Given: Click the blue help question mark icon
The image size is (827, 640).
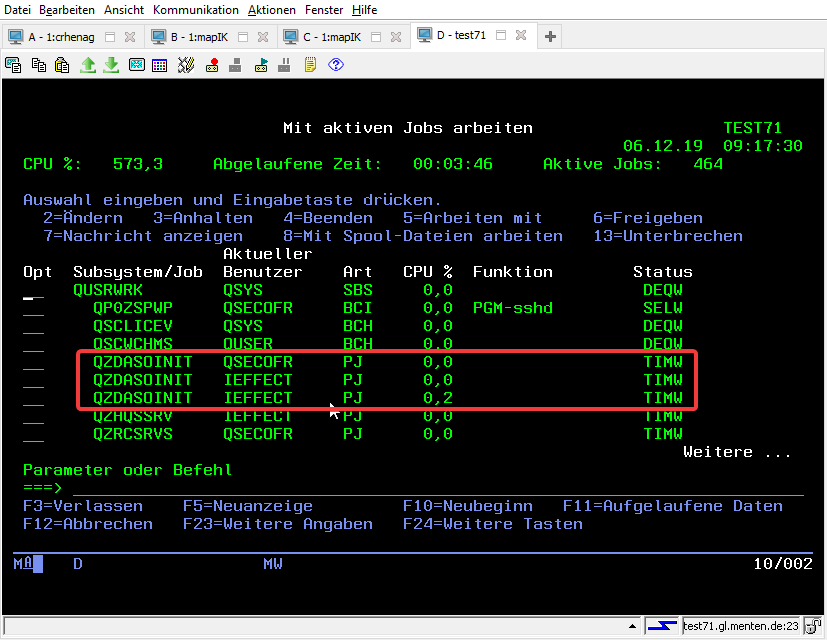Looking at the screenshot, I should [336, 65].
